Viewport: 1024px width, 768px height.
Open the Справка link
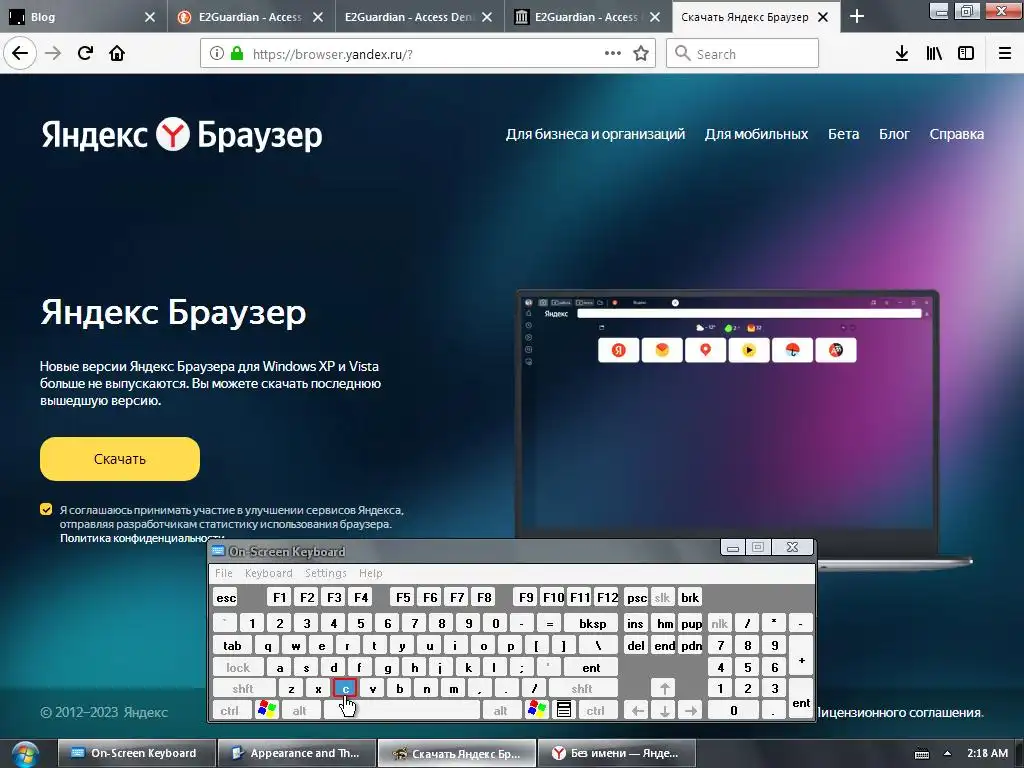coord(957,134)
